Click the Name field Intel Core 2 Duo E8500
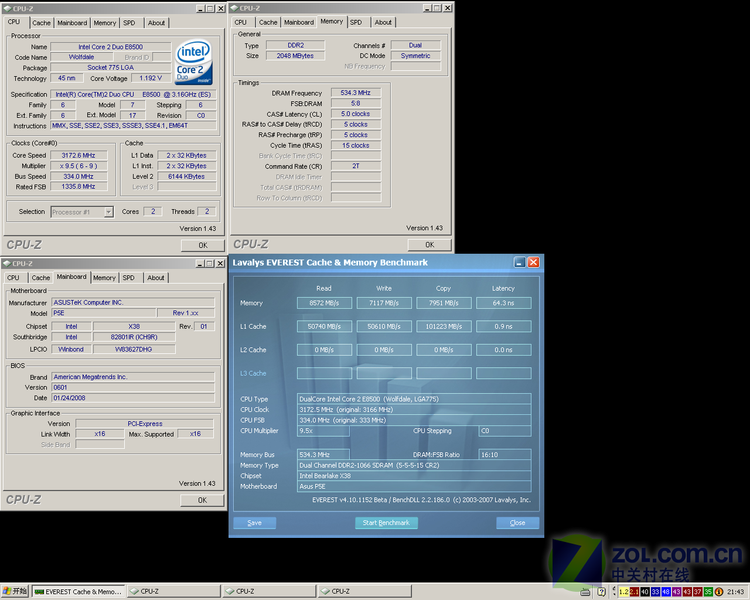This screenshot has width=750, height=600. [110, 47]
